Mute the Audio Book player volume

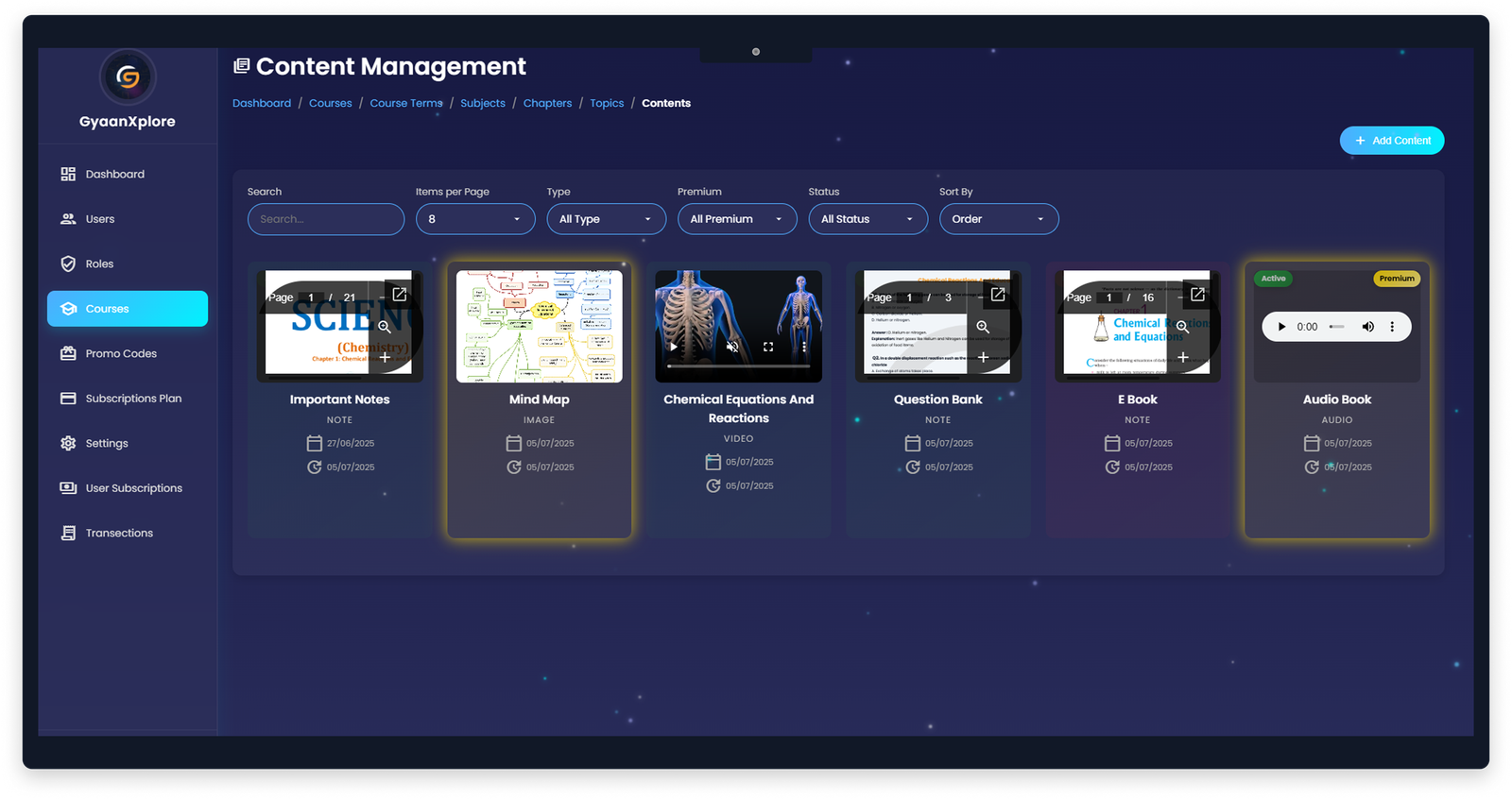pos(1367,327)
